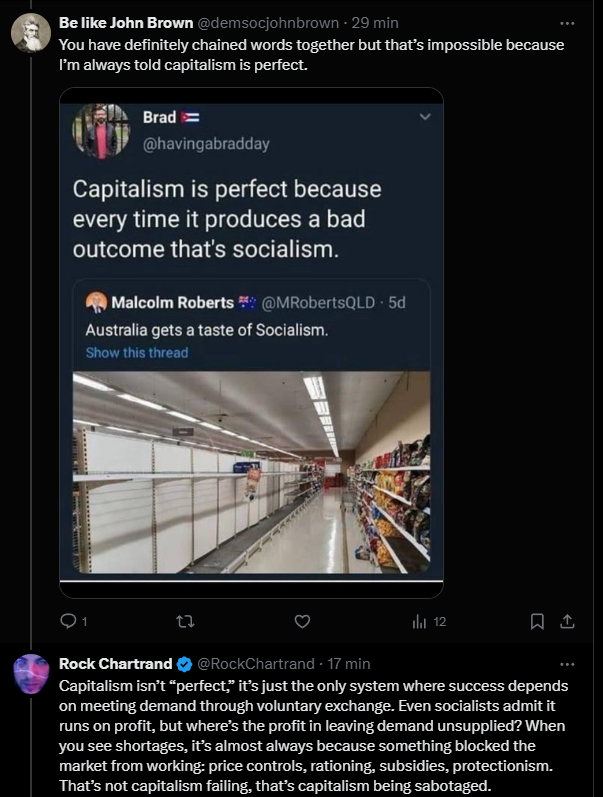Bookmark the John Brown tweet

pyautogui.click(x=537, y=621)
